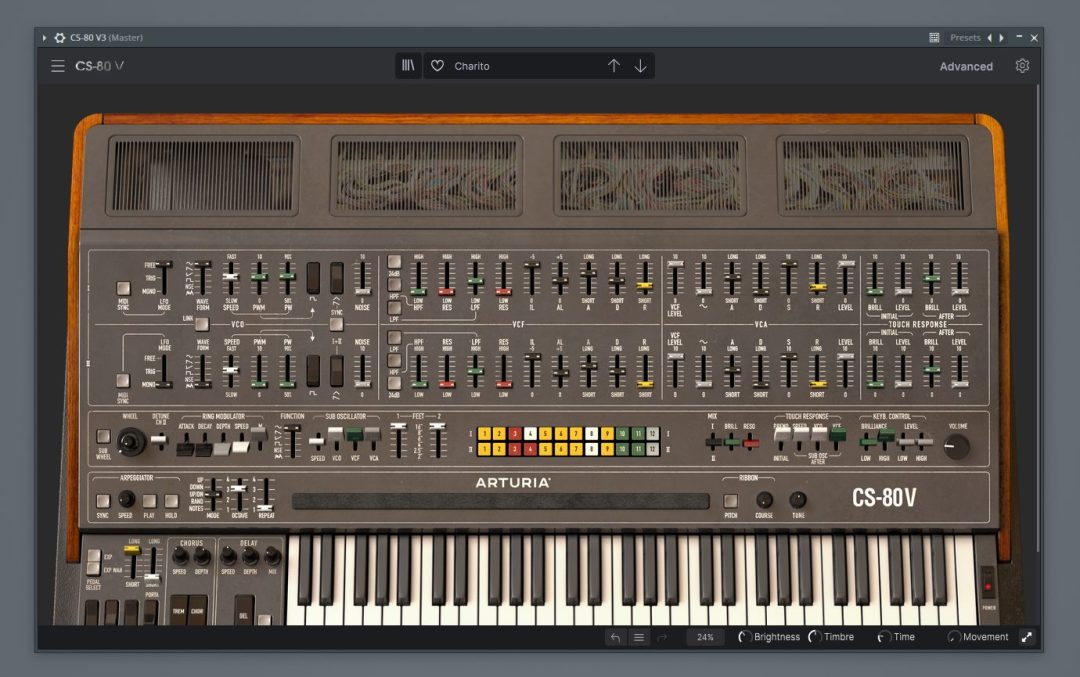Image resolution: width=1080 pixels, height=677 pixels.
Task: Click the Arpeggiator Speed knob
Action: [x=125, y=498]
